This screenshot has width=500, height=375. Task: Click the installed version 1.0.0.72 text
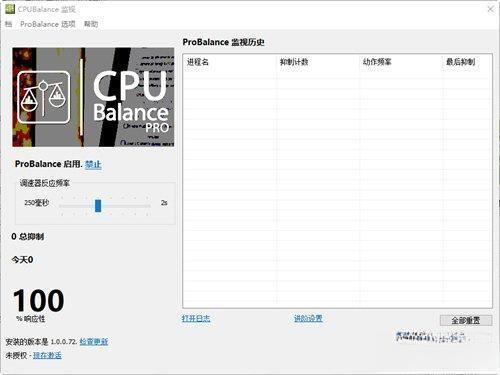click(42, 342)
